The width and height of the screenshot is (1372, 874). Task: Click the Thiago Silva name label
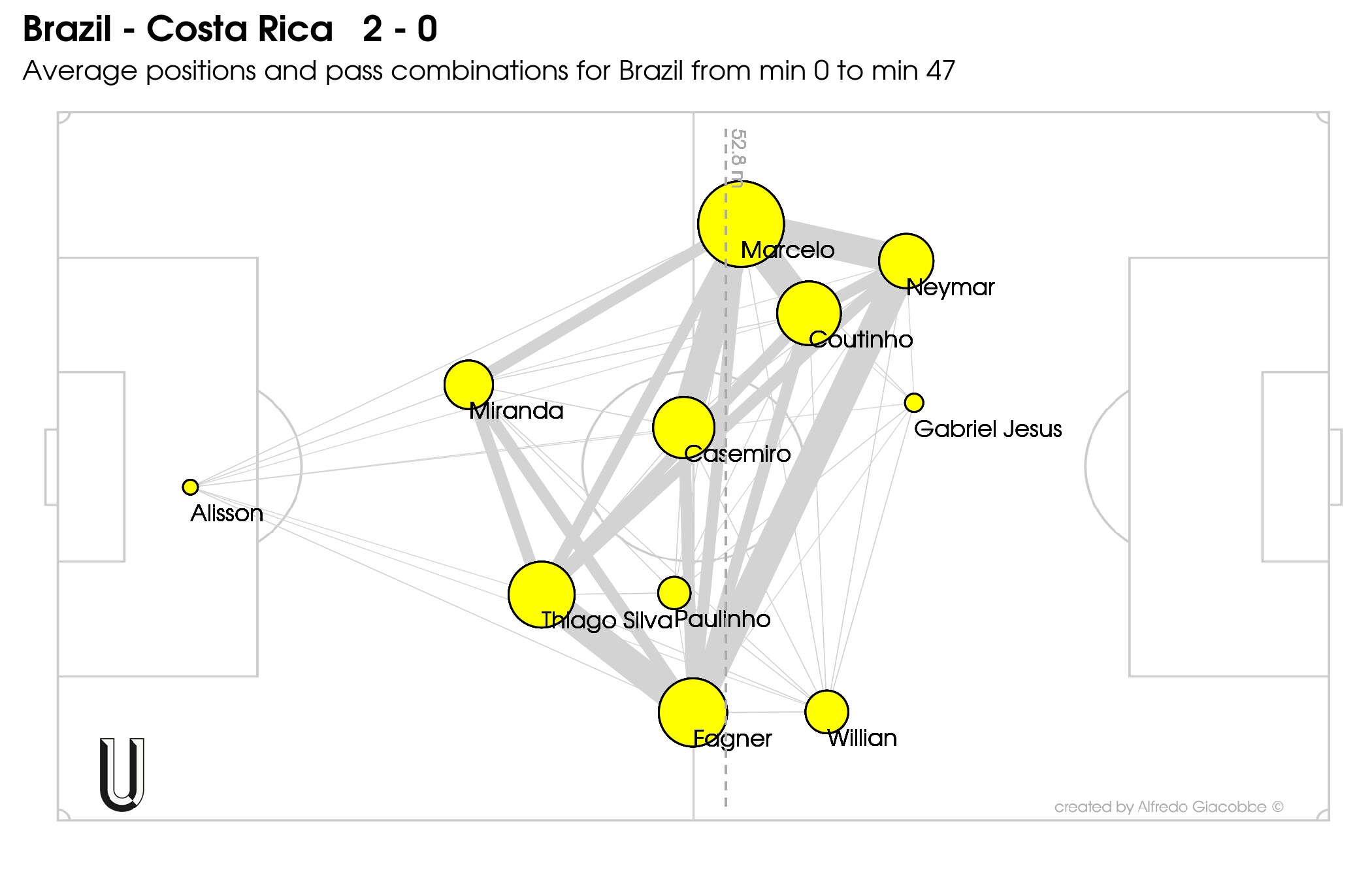point(607,621)
